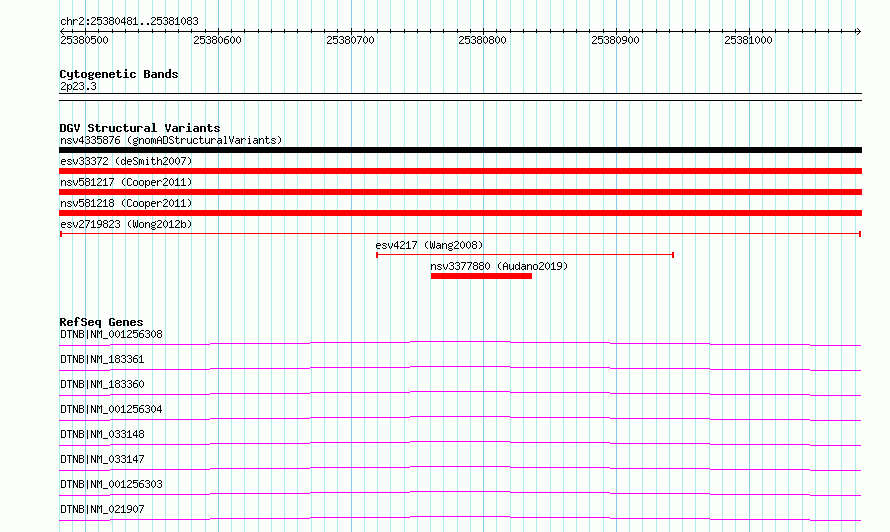Open variant esv4217 (Wang2008) label

pyautogui.click(x=429, y=245)
